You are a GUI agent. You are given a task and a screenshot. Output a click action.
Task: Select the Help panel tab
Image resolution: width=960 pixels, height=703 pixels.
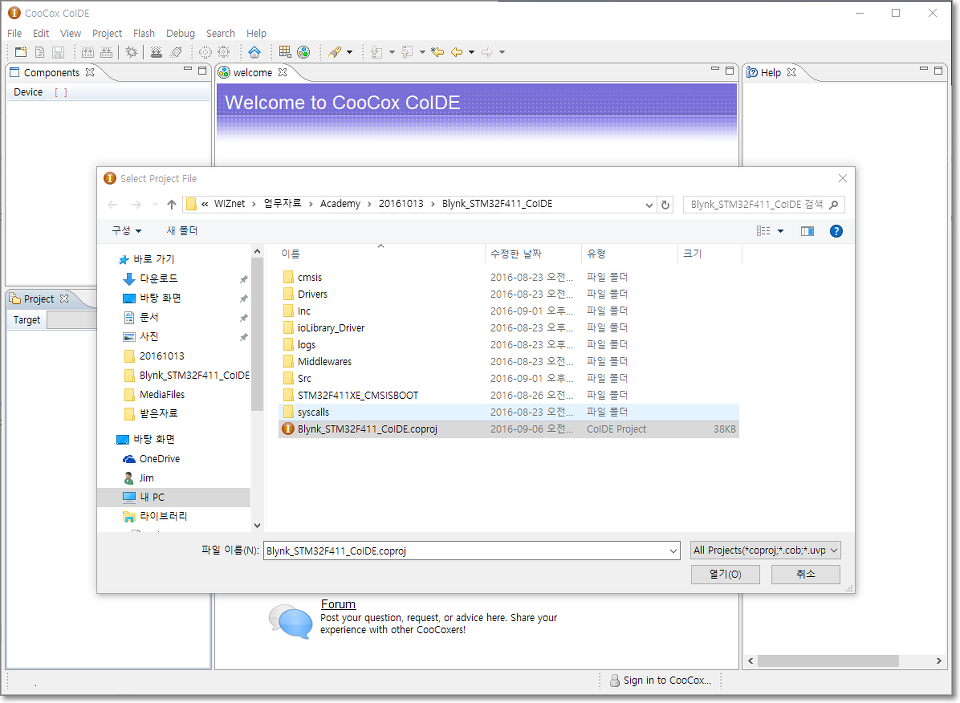[771, 72]
